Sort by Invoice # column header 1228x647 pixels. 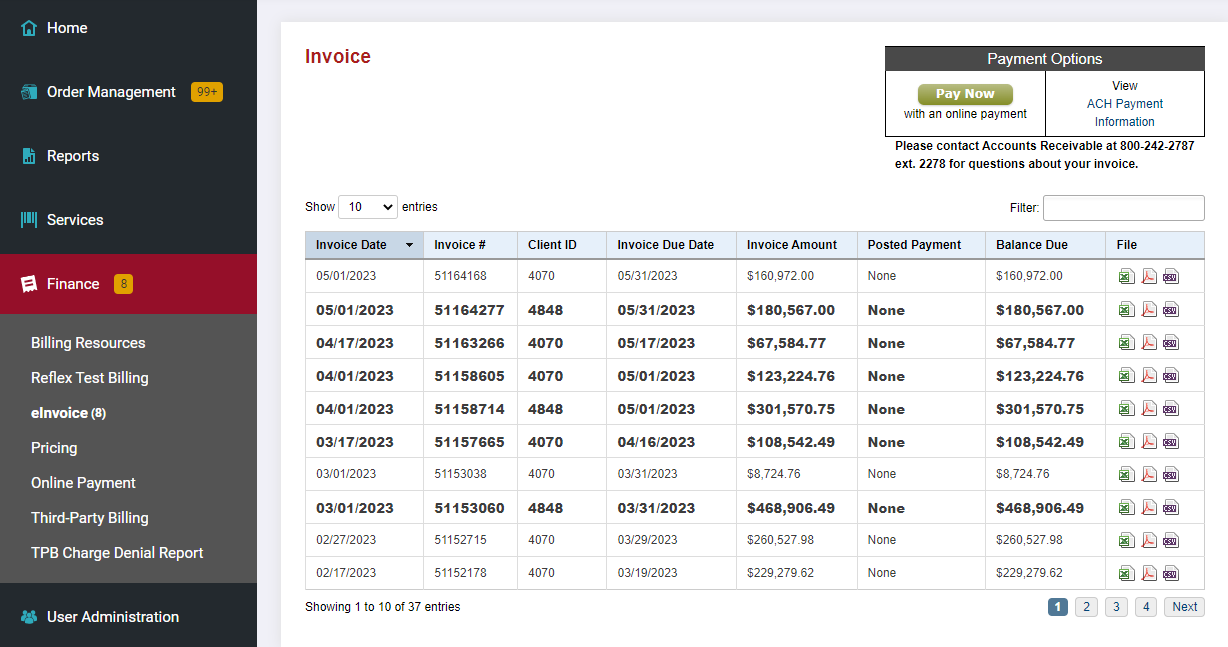(x=470, y=245)
